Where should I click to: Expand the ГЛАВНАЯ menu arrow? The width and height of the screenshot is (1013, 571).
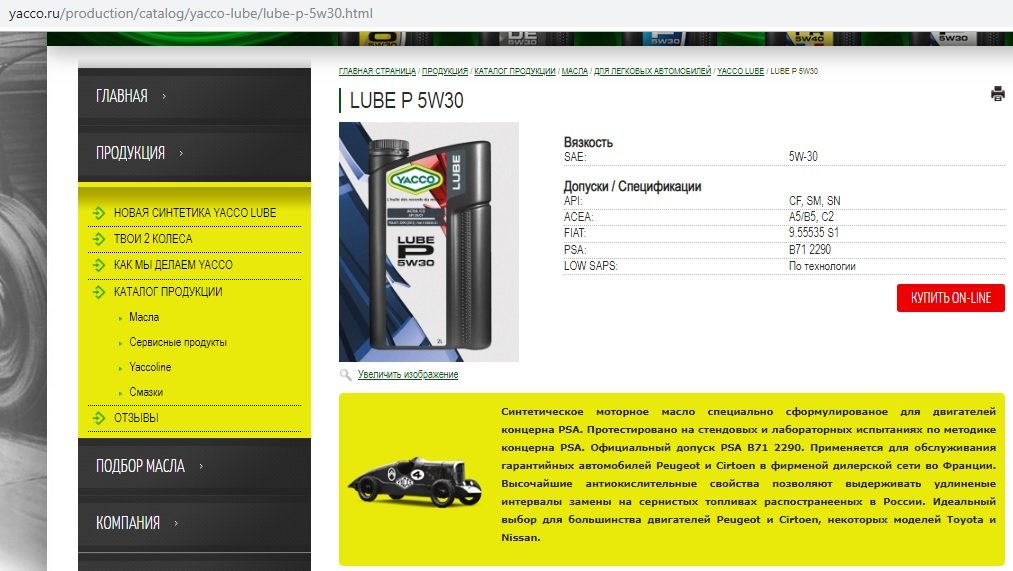[164, 96]
